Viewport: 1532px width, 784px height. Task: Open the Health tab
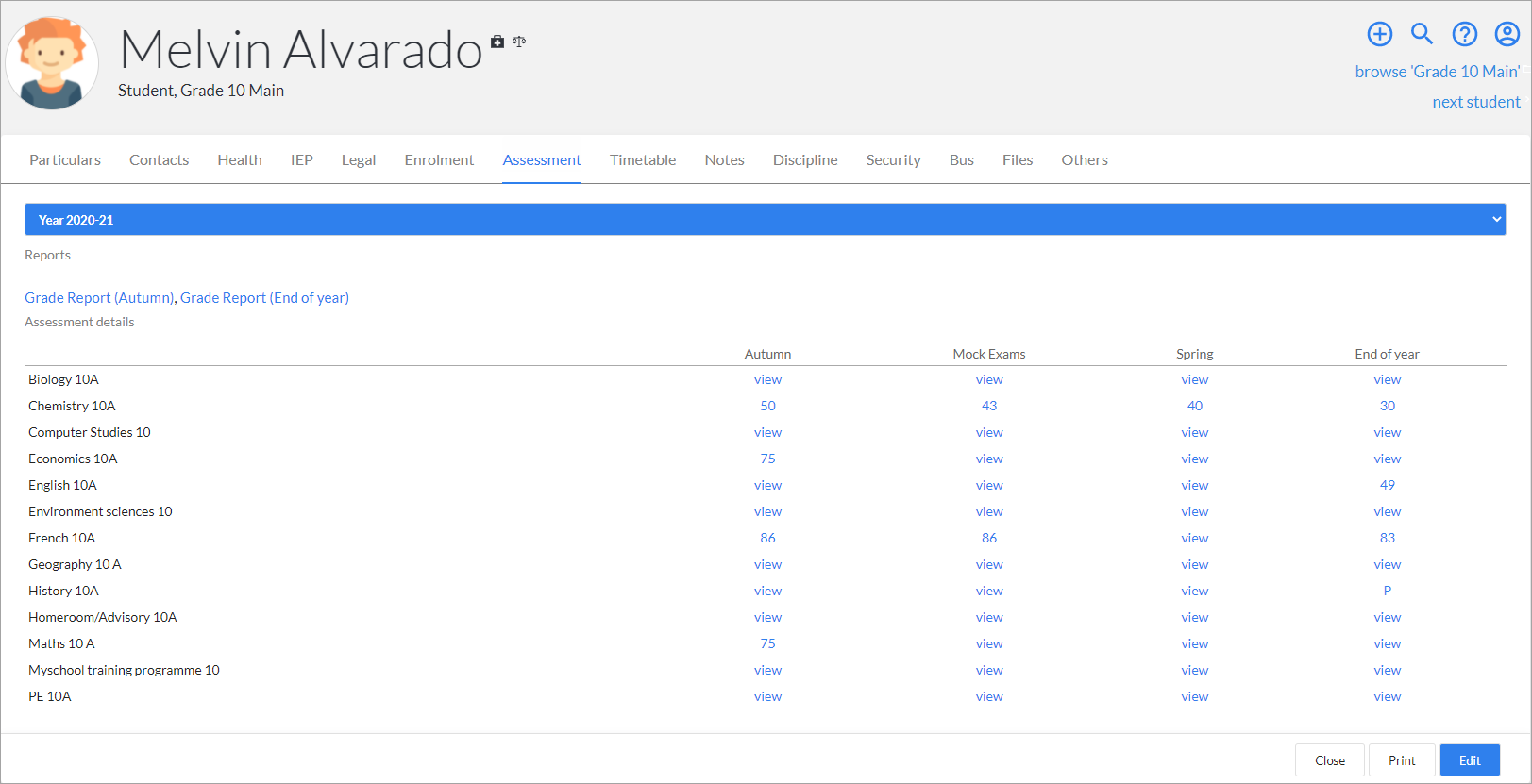pyautogui.click(x=240, y=160)
